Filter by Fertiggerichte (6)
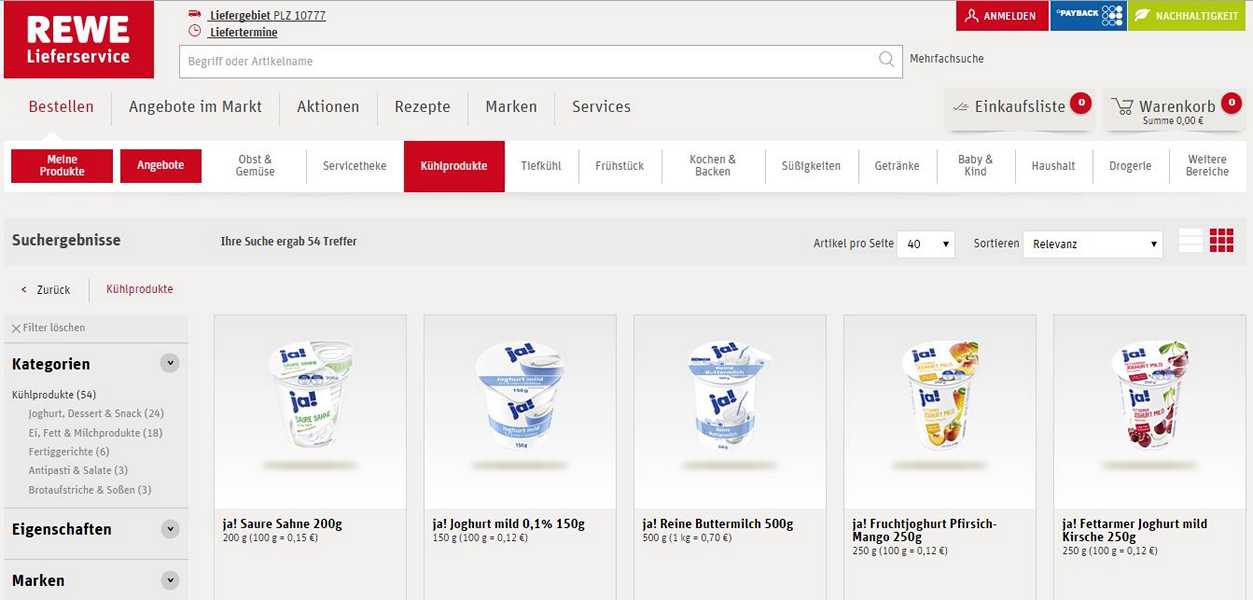This screenshot has height=600, width=1253. click(69, 452)
